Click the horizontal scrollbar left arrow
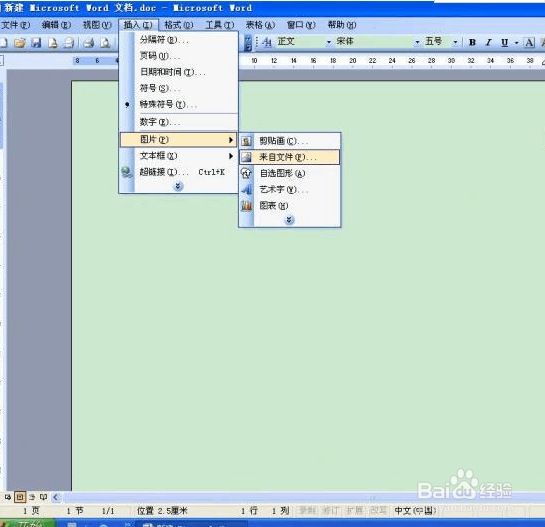This screenshot has height=527, width=545. [56, 497]
